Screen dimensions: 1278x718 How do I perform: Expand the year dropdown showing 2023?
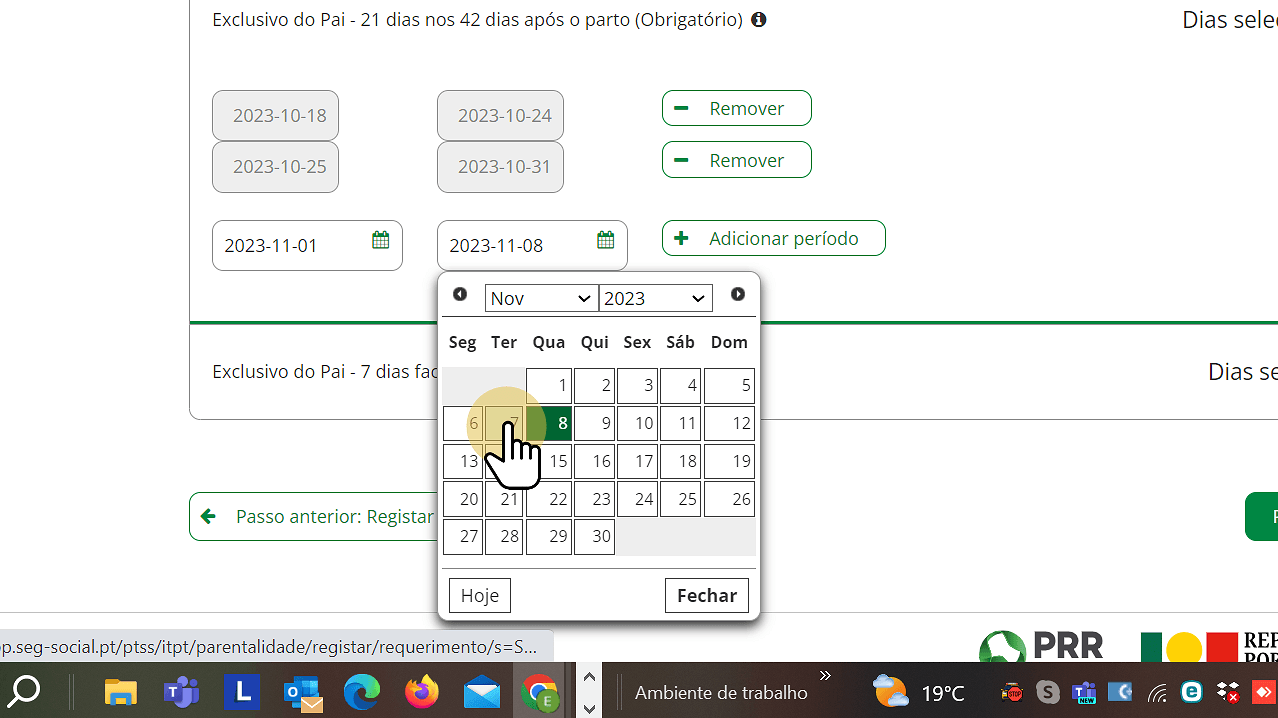(655, 298)
